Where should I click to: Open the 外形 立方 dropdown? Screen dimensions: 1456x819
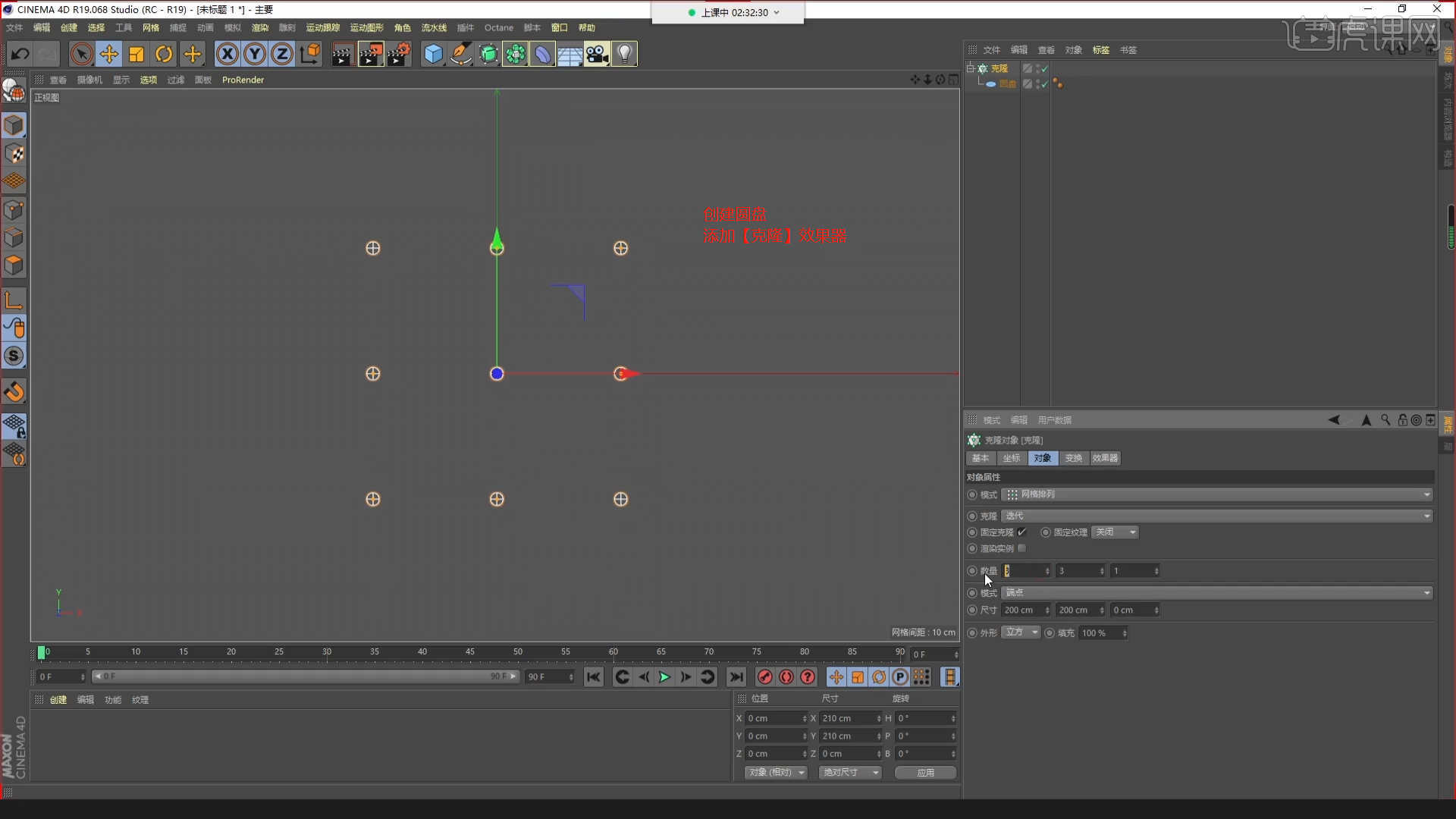coord(1021,632)
